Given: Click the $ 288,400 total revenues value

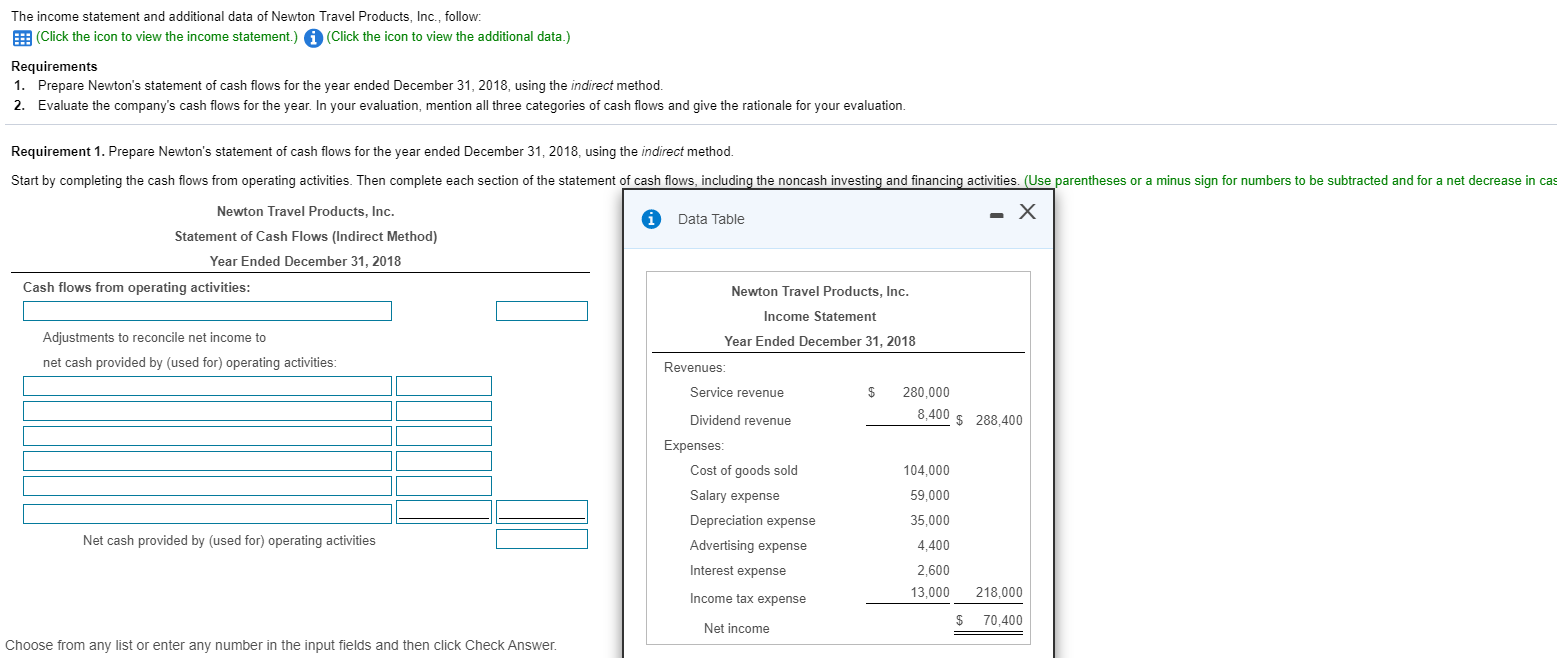Looking at the screenshot, I should click(990, 421).
